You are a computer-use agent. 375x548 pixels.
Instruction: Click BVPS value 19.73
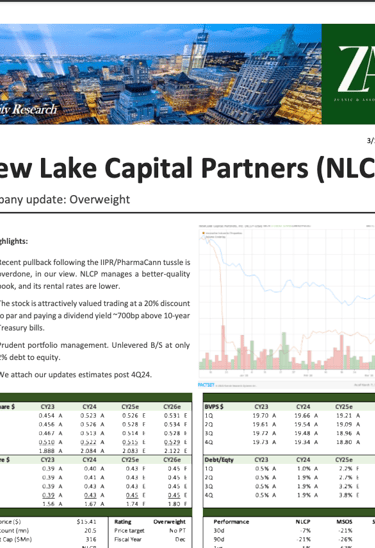click(261, 442)
